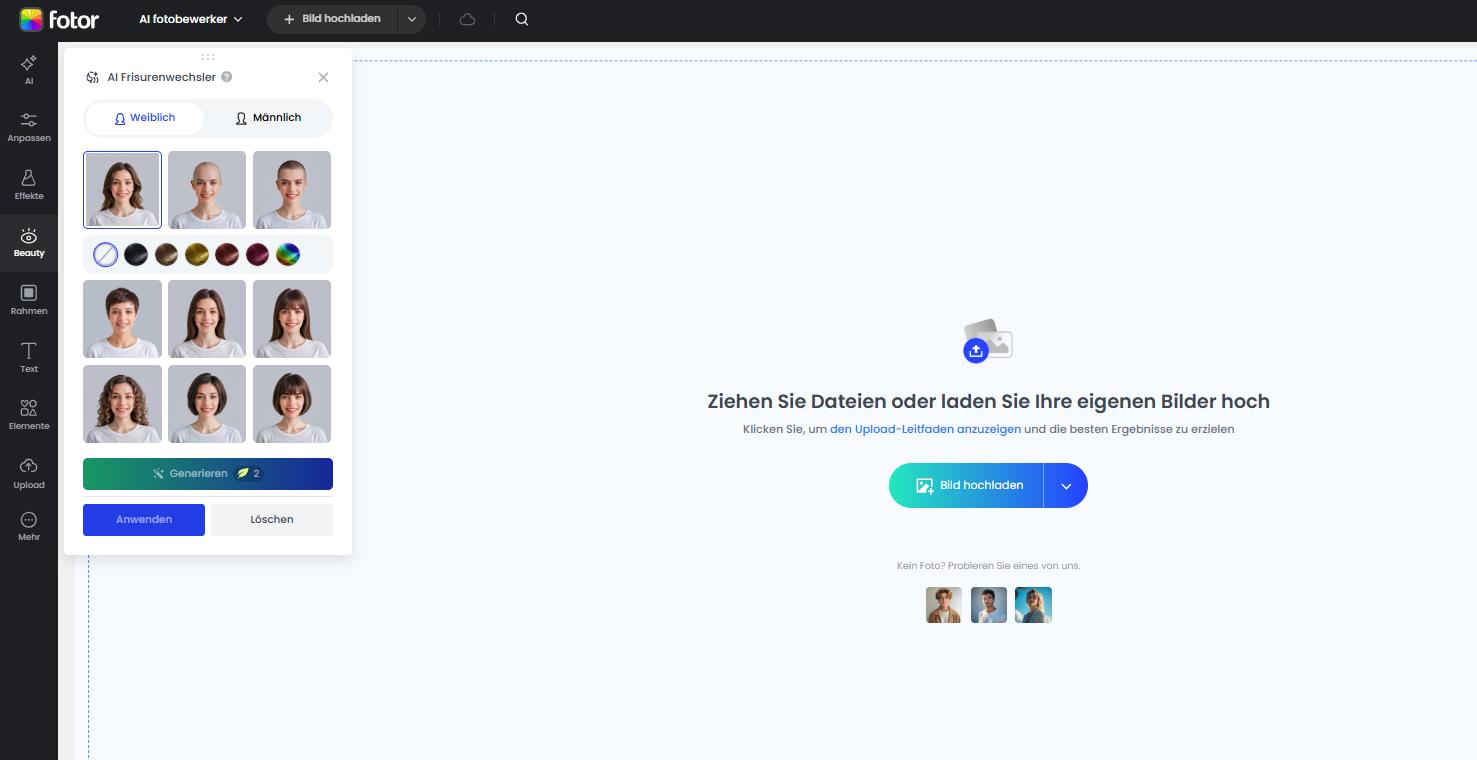Expand arrow next to top Bild hochladen
The height and width of the screenshot is (760, 1477).
coord(412,19)
